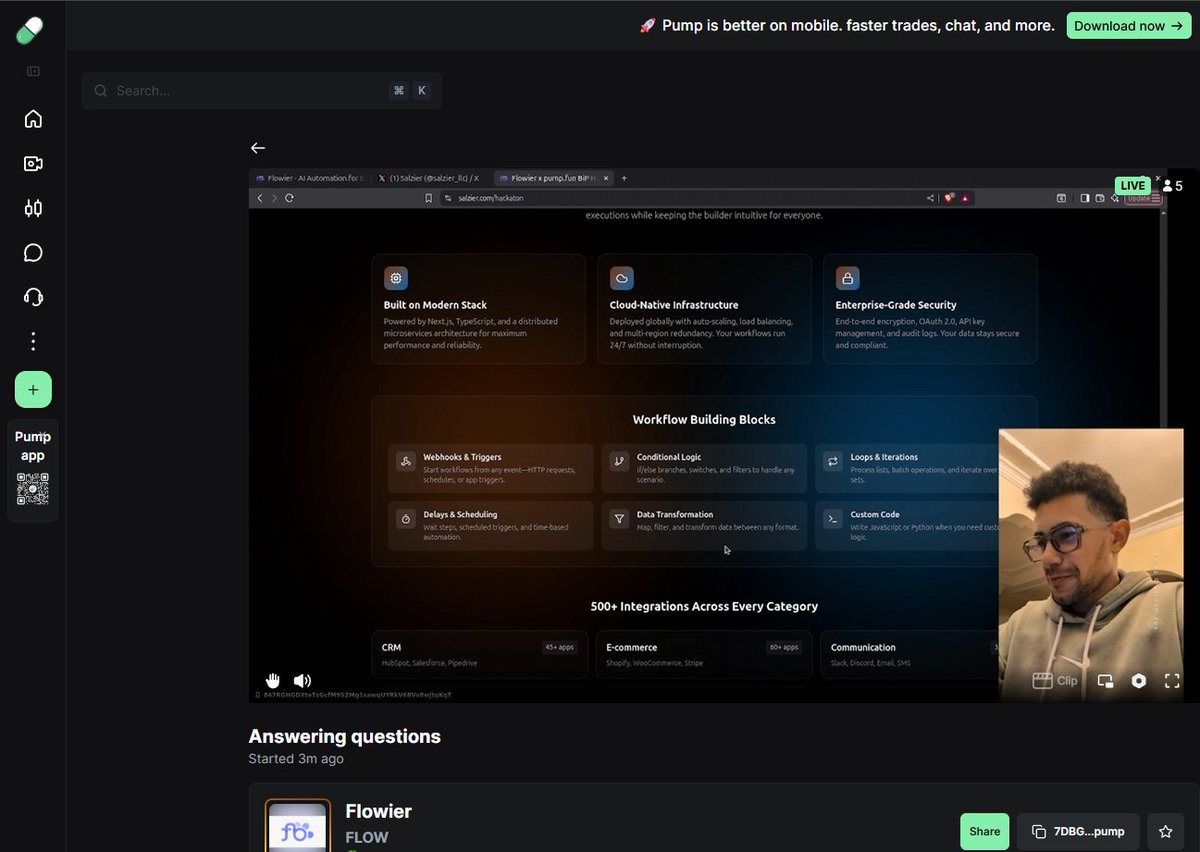Click the Cloud-Native Infrastructure card icon

click(x=622, y=278)
